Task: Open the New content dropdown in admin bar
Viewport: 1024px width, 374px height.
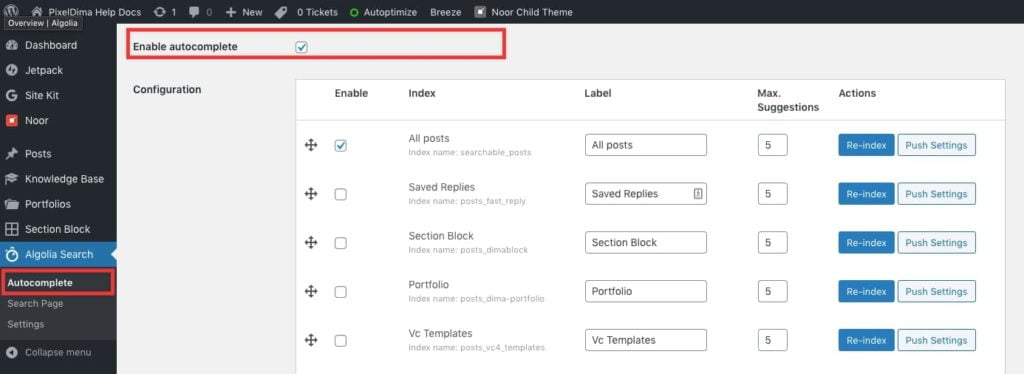Action: click(x=244, y=12)
